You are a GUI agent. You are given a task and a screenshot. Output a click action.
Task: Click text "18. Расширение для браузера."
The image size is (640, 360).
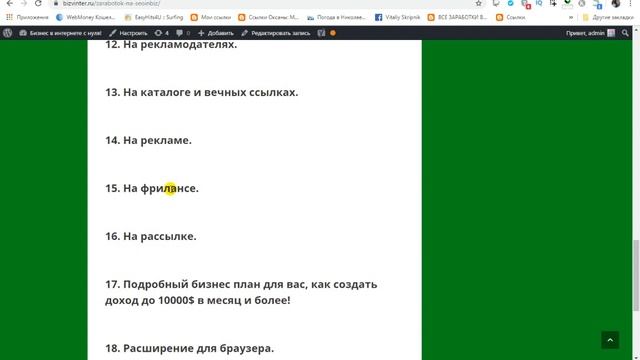[x=189, y=348]
